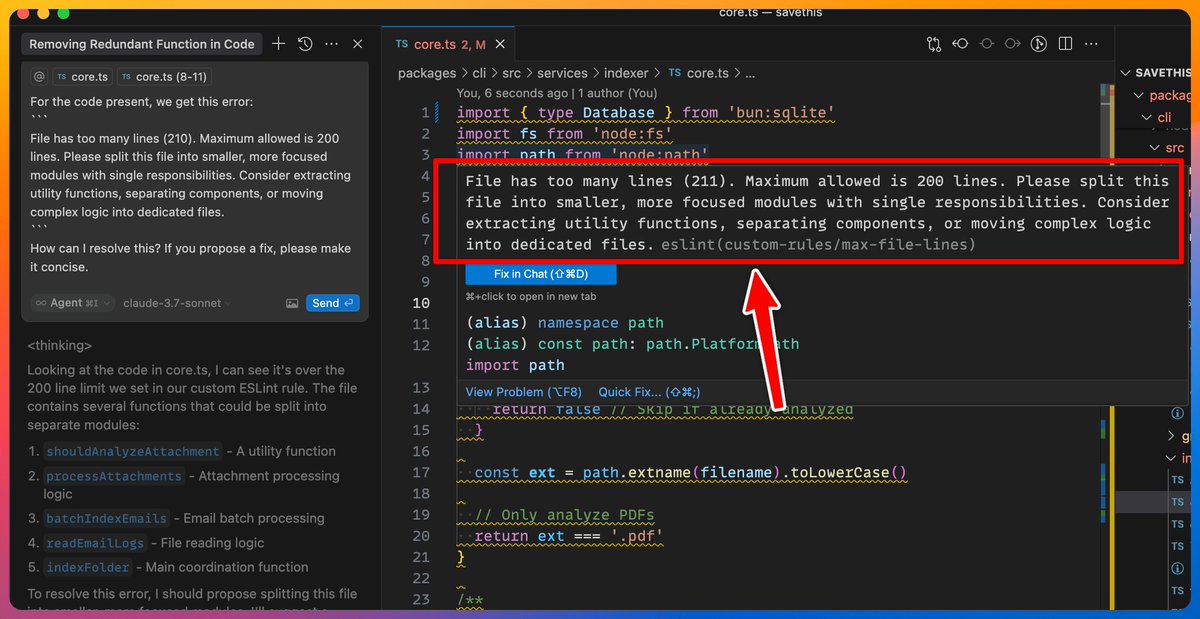This screenshot has height=619, width=1200.
Task: Click the @ add context icon
Action: pyautogui.click(x=39, y=77)
